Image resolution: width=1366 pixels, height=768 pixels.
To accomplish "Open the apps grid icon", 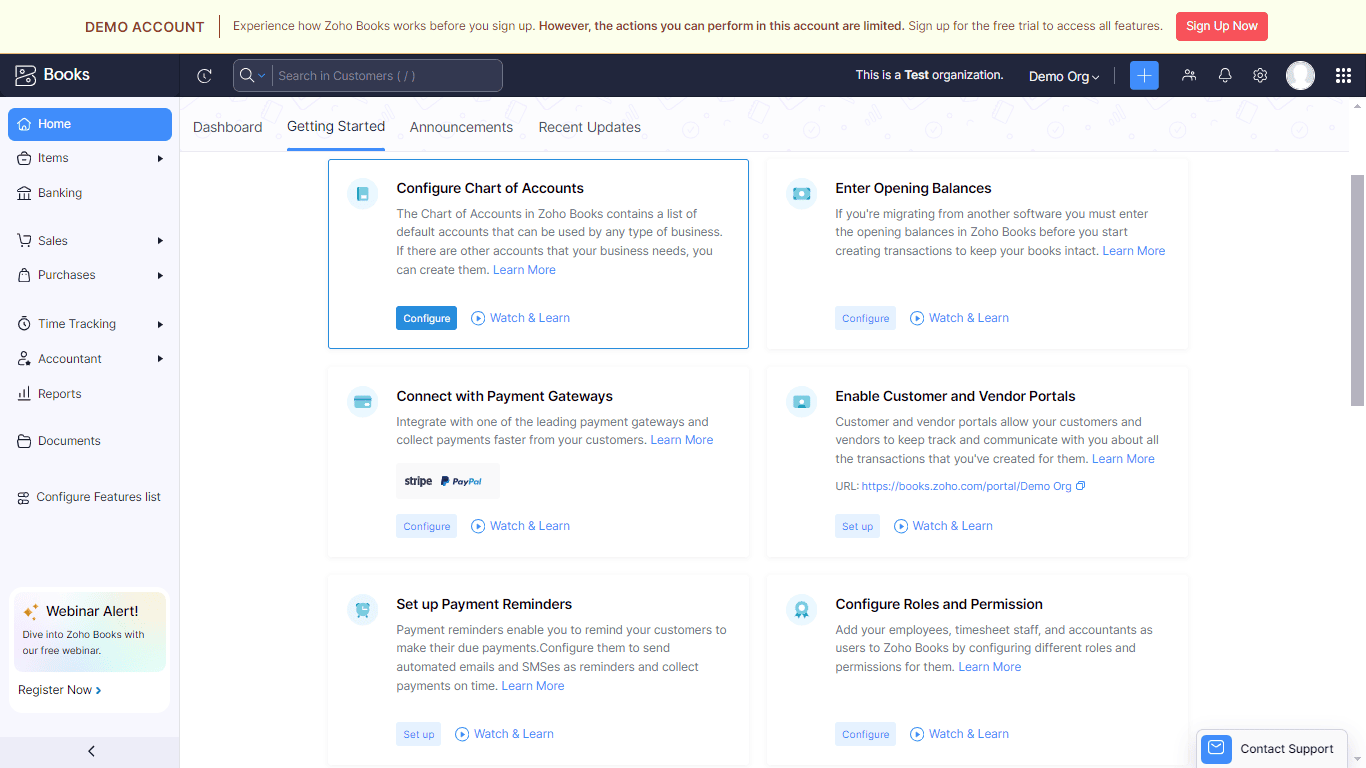I will click(x=1344, y=75).
